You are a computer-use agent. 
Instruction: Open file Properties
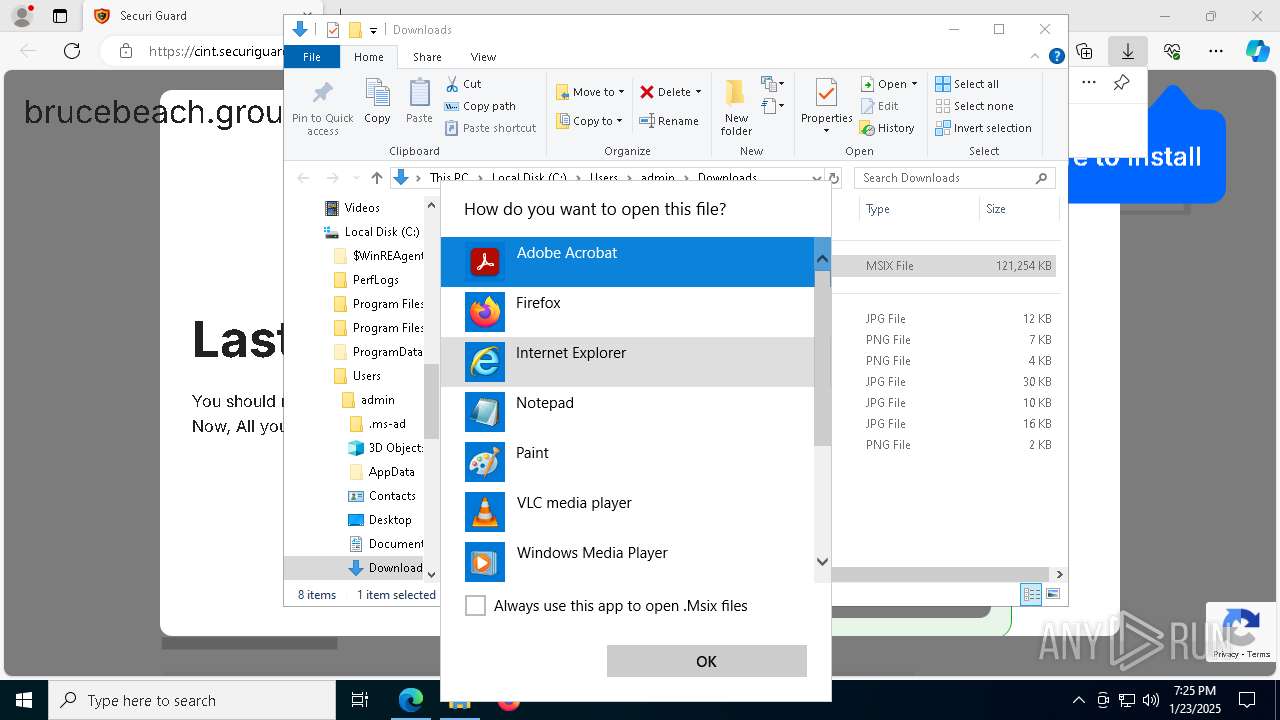(x=826, y=107)
